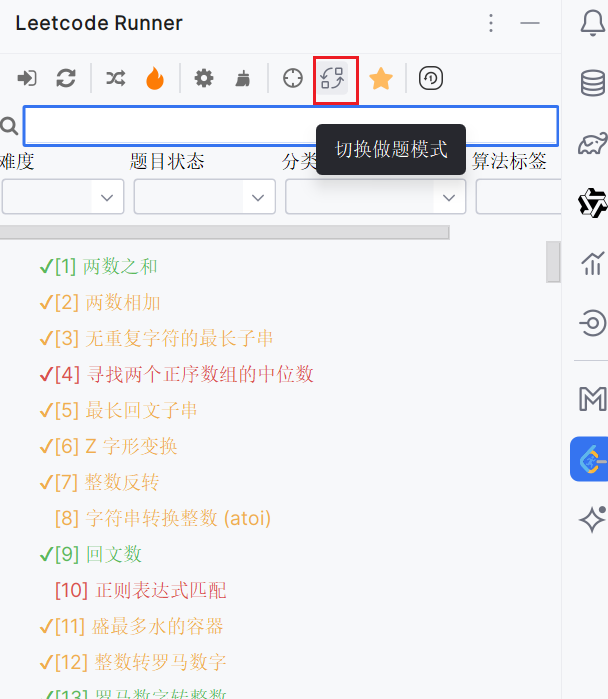Open the chart statistics sidebar icon
Viewport: 608px width, 699px height.
[x=593, y=263]
